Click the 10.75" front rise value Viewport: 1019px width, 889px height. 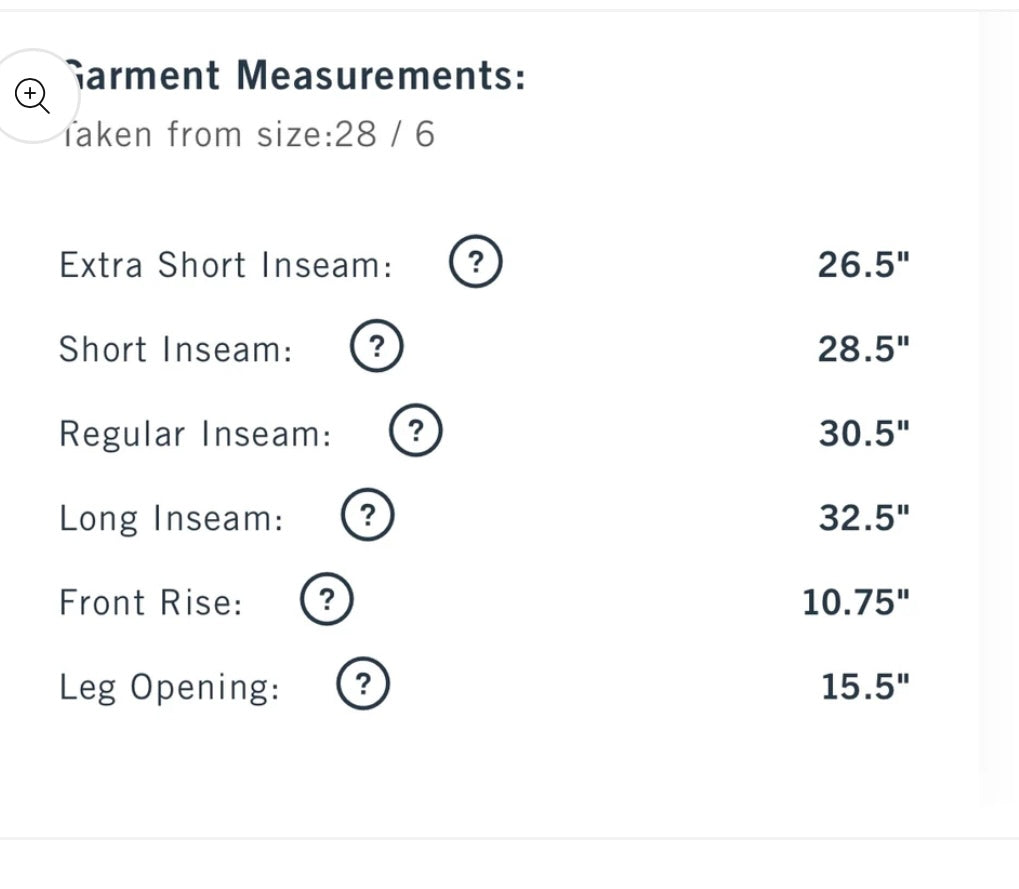pyautogui.click(x=856, y=603)
